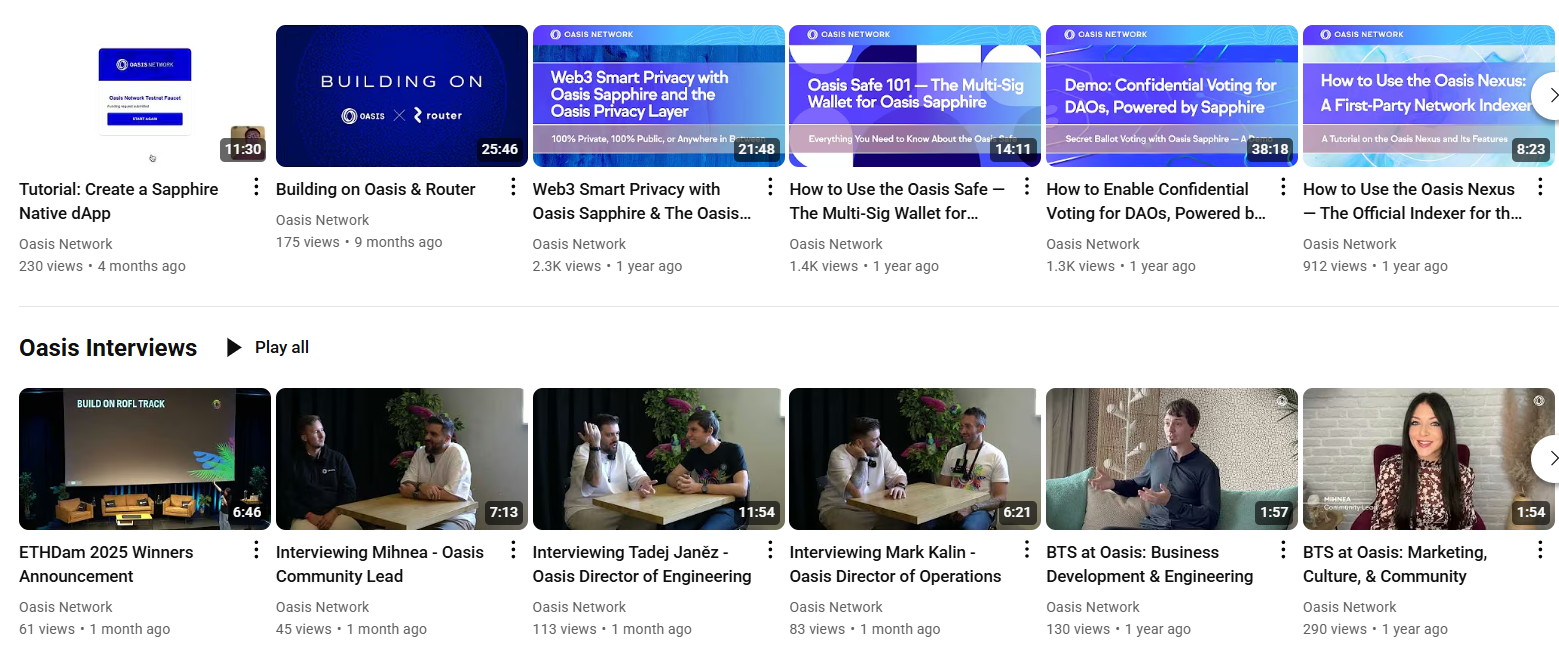Open options menu for How to Use the Oasis Safe

[x=1027, y=187]
